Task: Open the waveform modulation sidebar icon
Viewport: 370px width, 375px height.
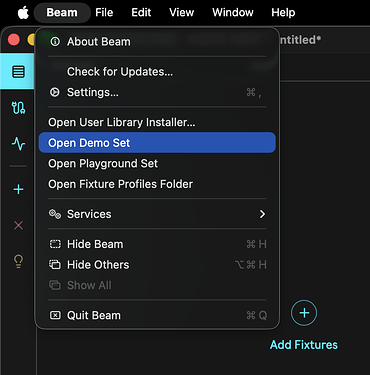Action: (18, 144)
